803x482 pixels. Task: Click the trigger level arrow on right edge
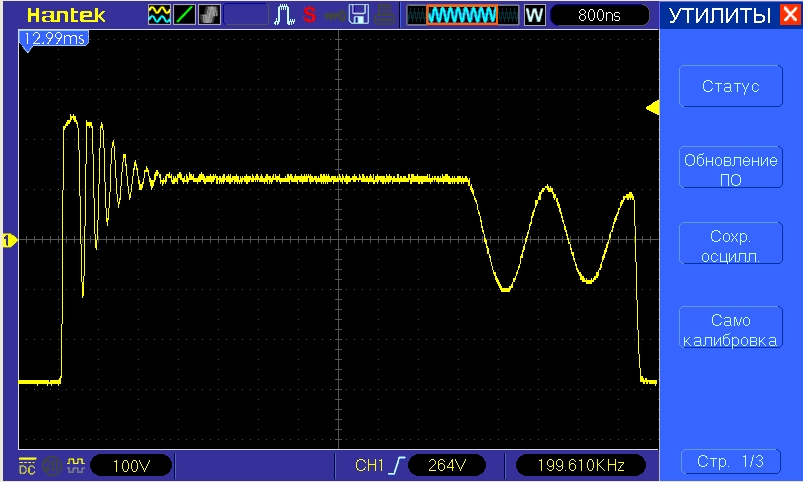[652, 107]
